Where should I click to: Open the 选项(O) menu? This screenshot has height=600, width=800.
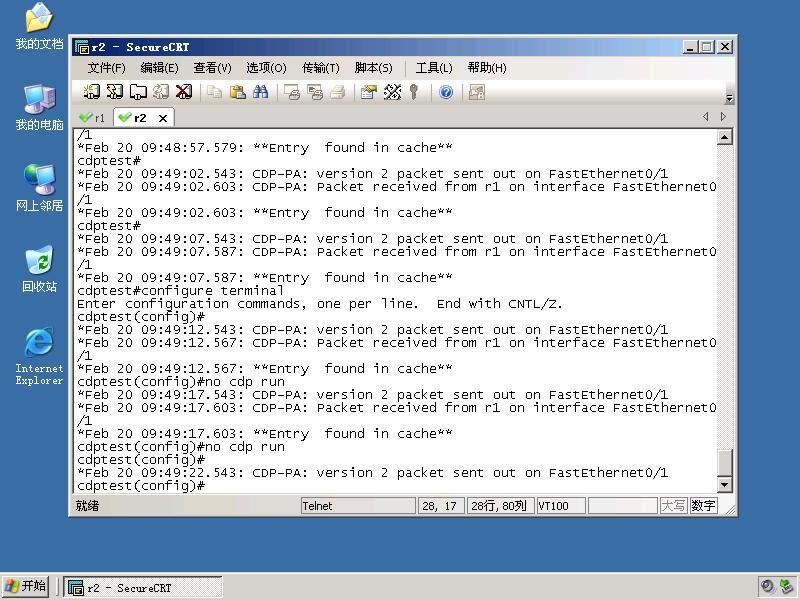click(x=266, y=68)
